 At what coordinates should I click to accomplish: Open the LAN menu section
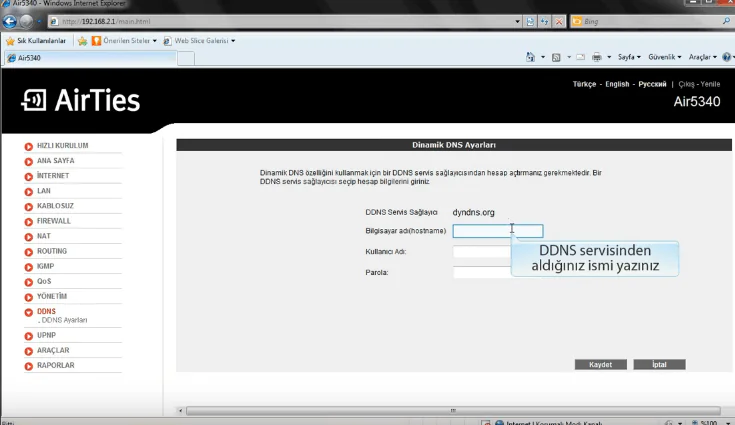tap(44, 191)
